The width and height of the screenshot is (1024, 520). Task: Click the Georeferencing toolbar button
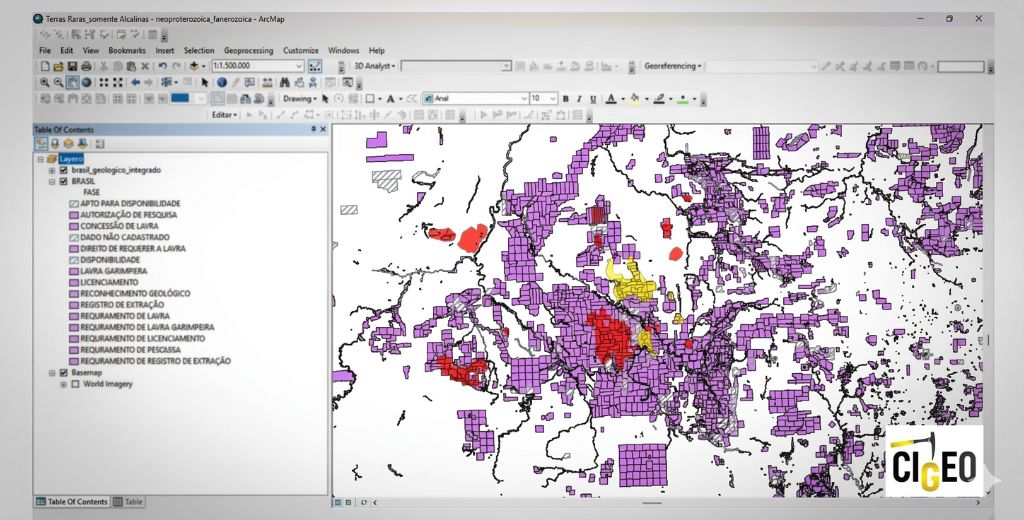point(672,66)
